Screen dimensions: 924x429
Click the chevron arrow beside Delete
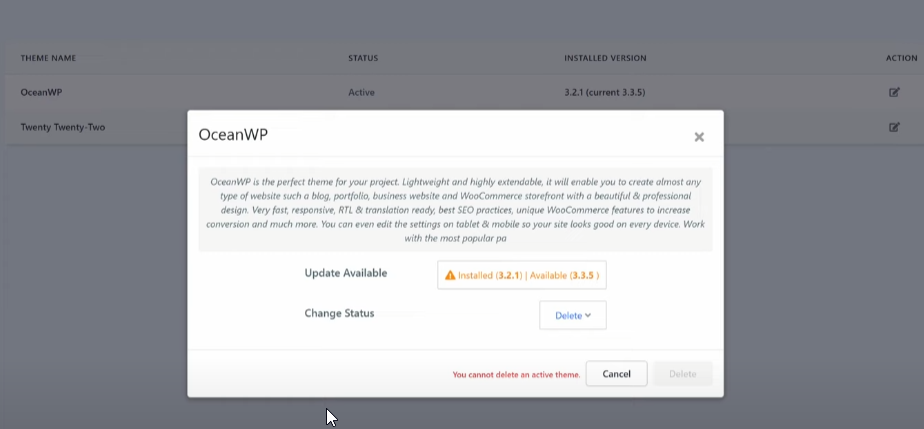click(x=588, y=315)
